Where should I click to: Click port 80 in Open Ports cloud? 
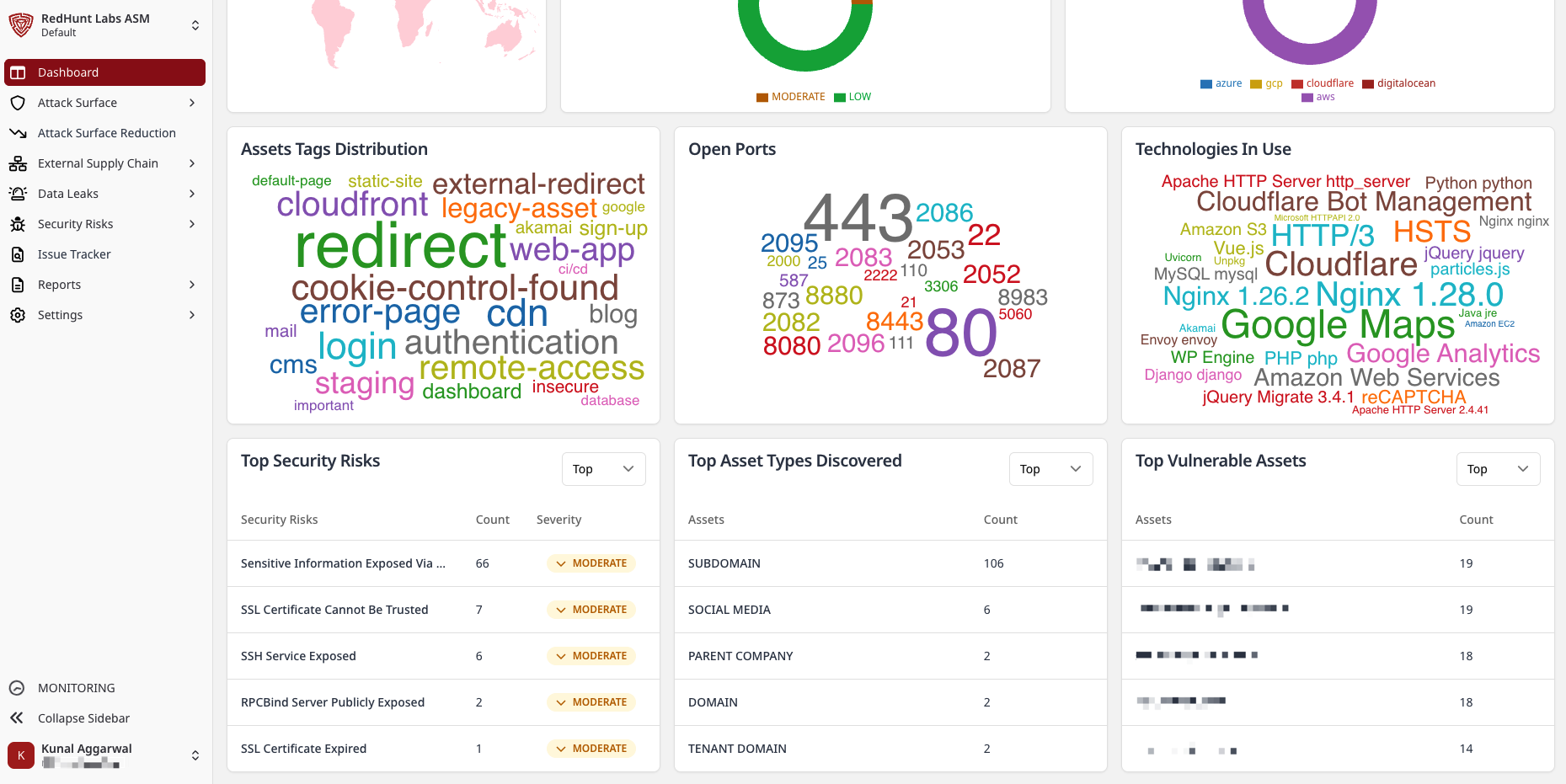[x=961, y=333]
